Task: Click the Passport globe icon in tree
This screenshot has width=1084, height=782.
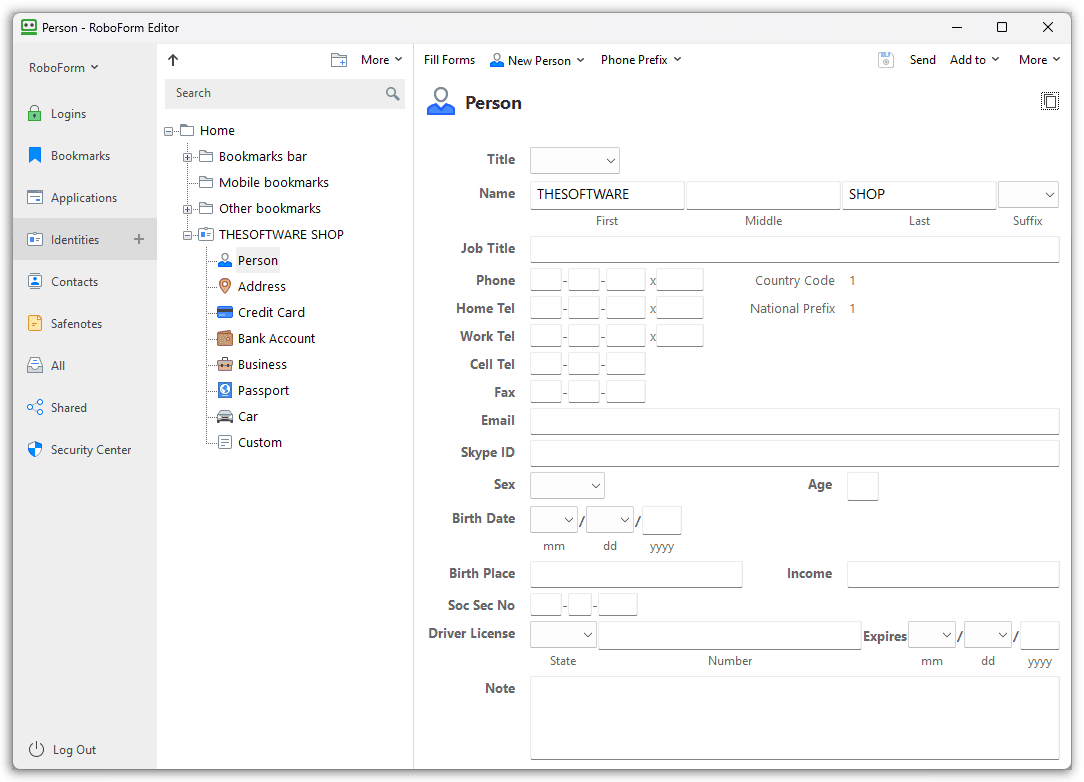Action: coord(225,391)
